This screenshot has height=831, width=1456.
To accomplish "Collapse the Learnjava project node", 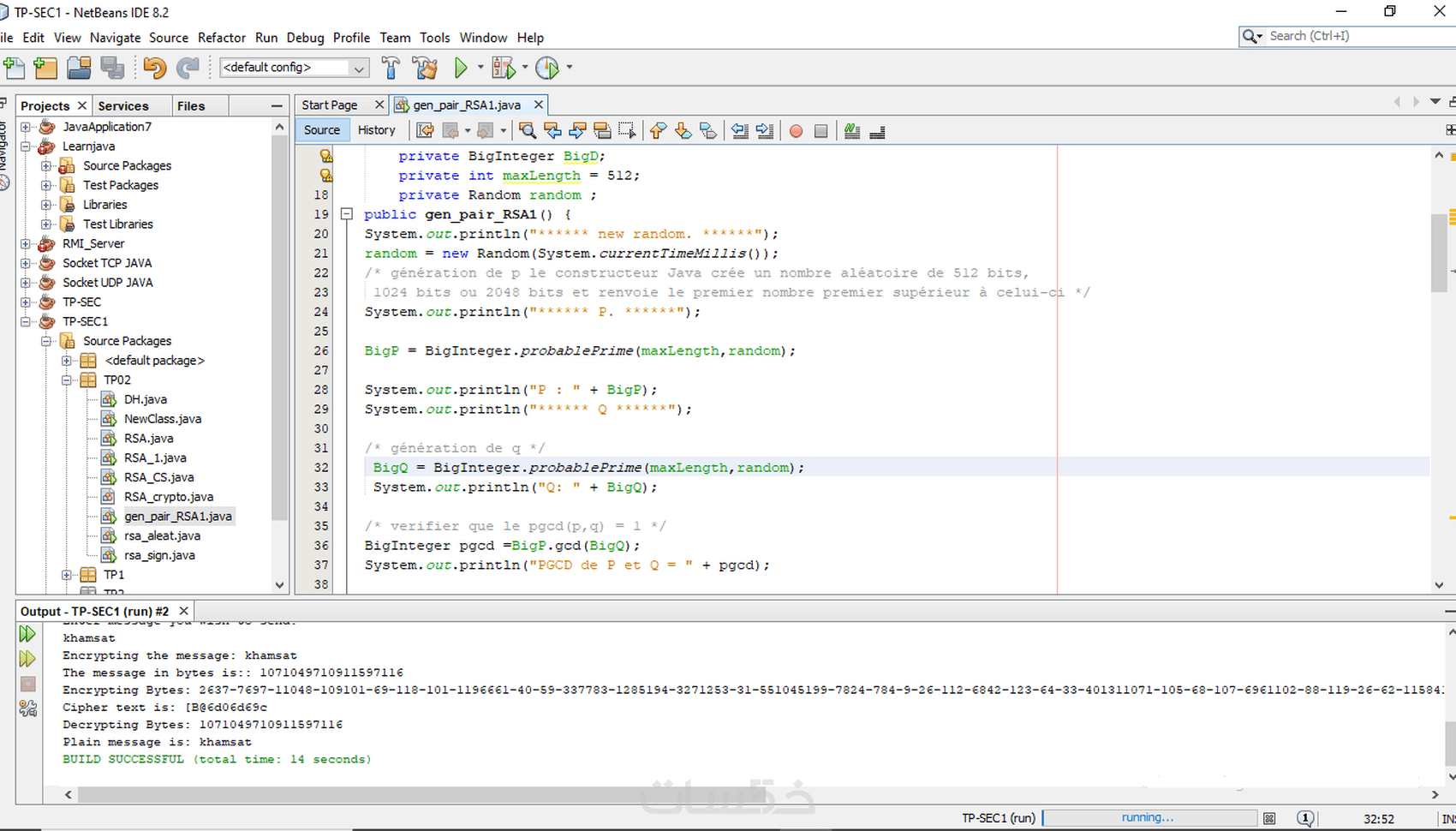I will (x=26, y=146).
